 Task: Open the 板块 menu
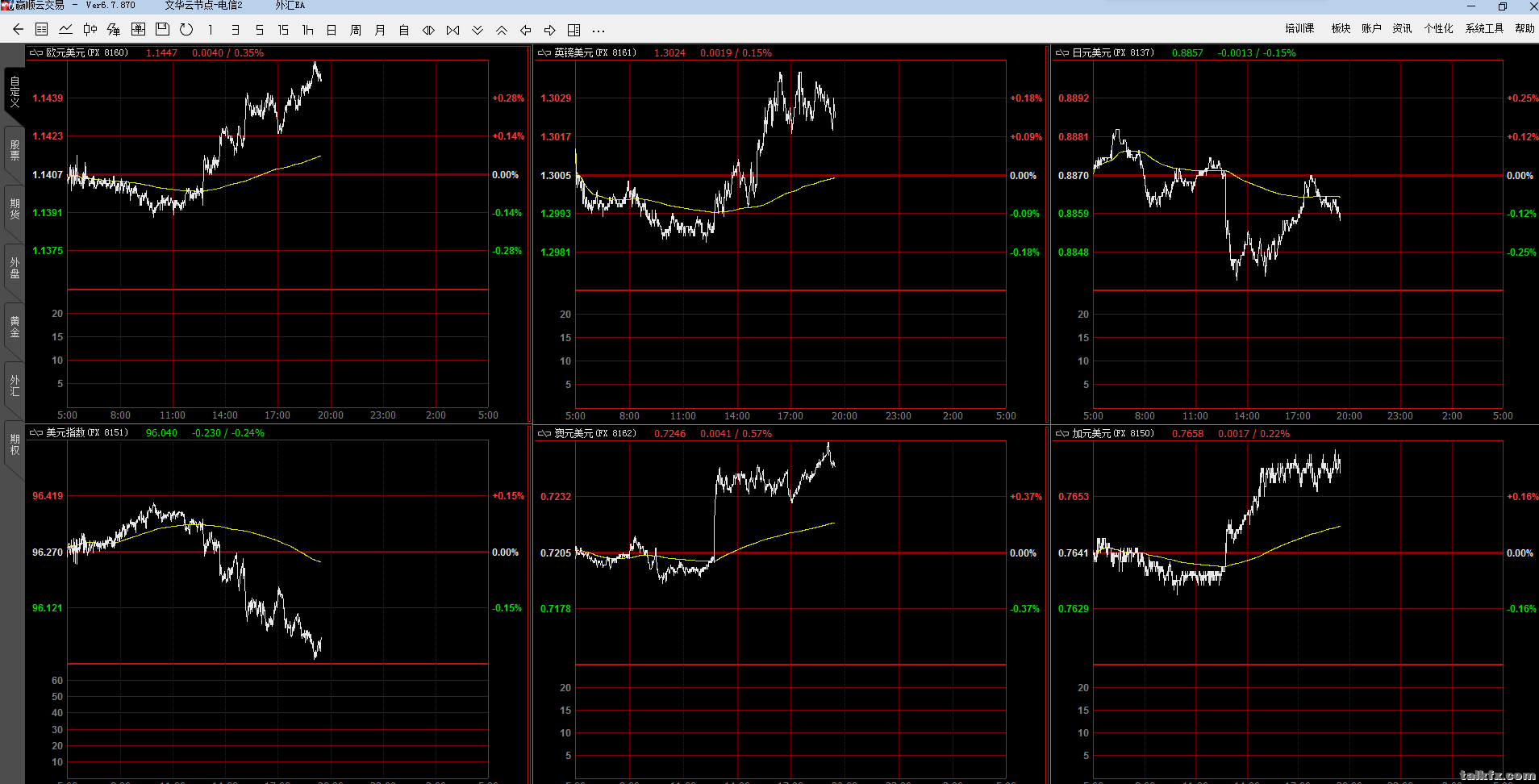(x=1341, y=28)
